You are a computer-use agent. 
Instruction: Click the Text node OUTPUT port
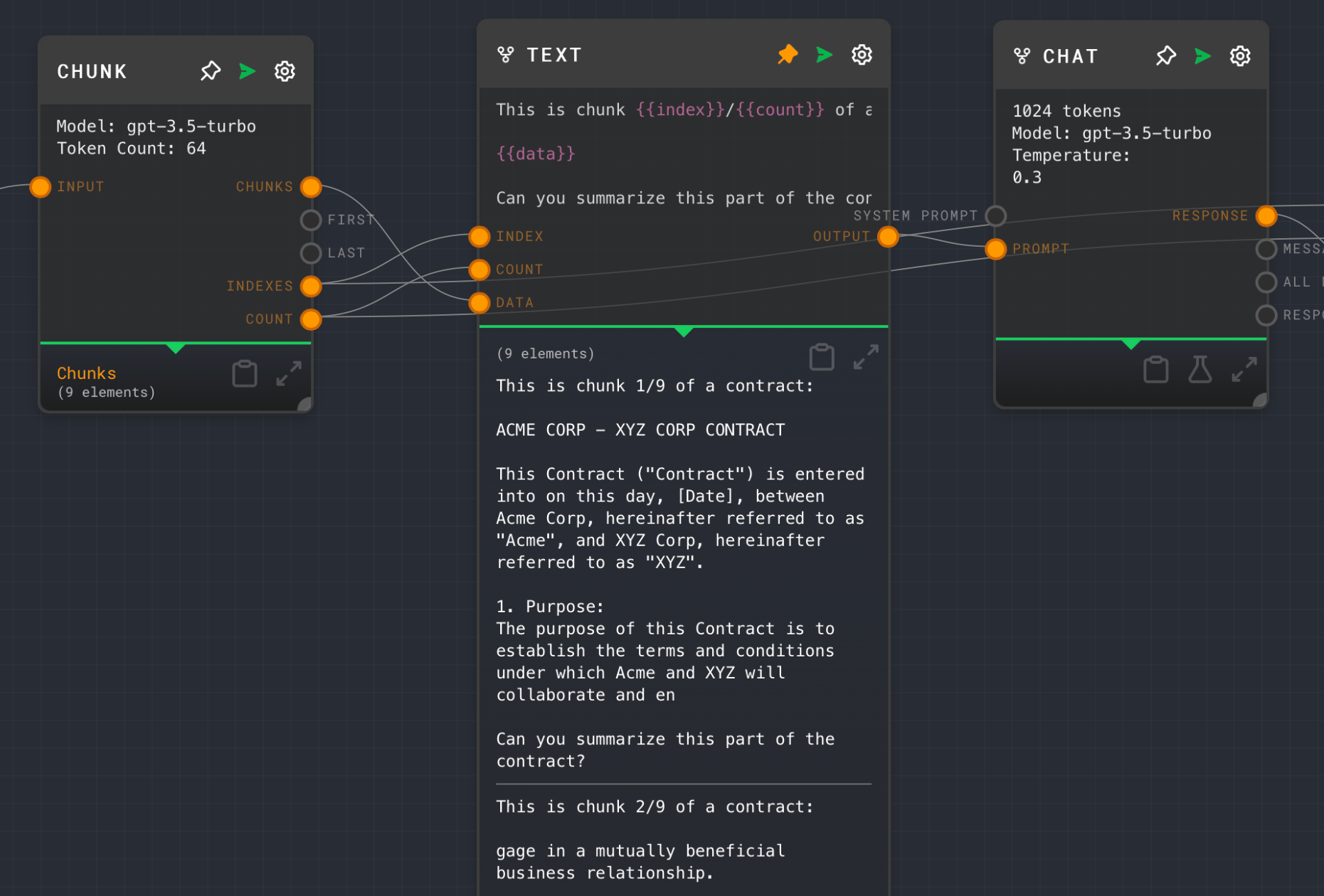[x=888, y=237]
